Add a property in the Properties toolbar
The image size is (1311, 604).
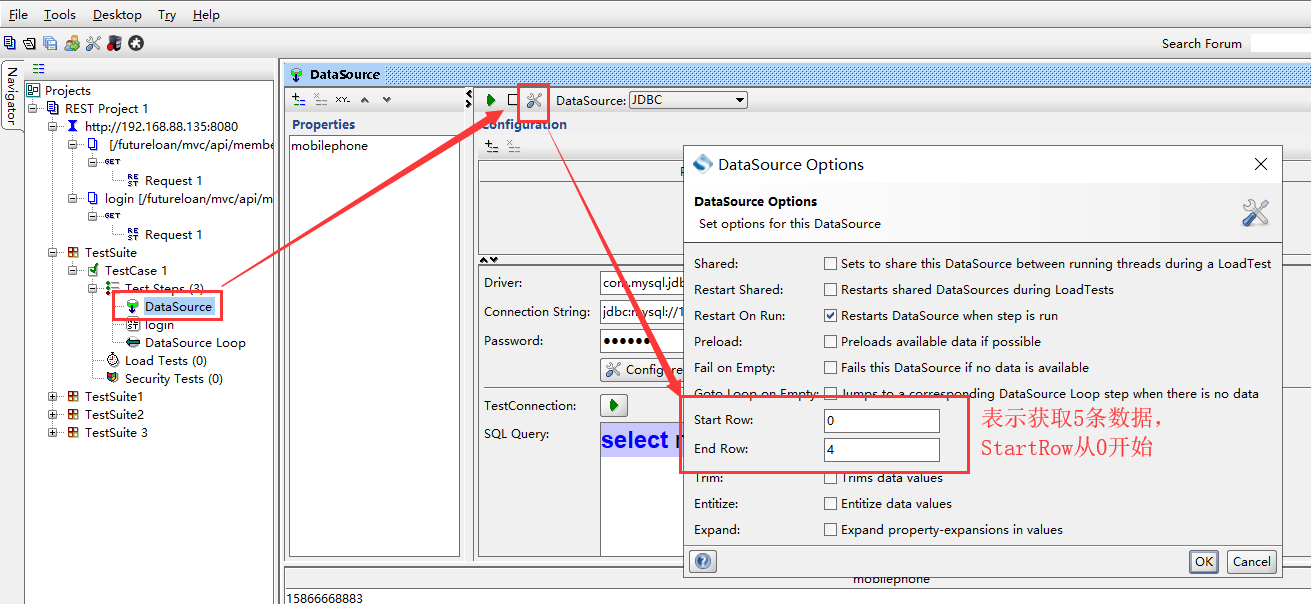298,100
